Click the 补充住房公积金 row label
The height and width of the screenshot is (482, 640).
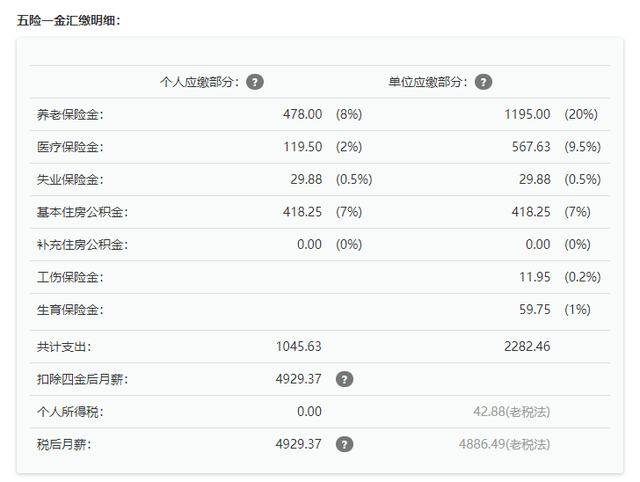82,245
